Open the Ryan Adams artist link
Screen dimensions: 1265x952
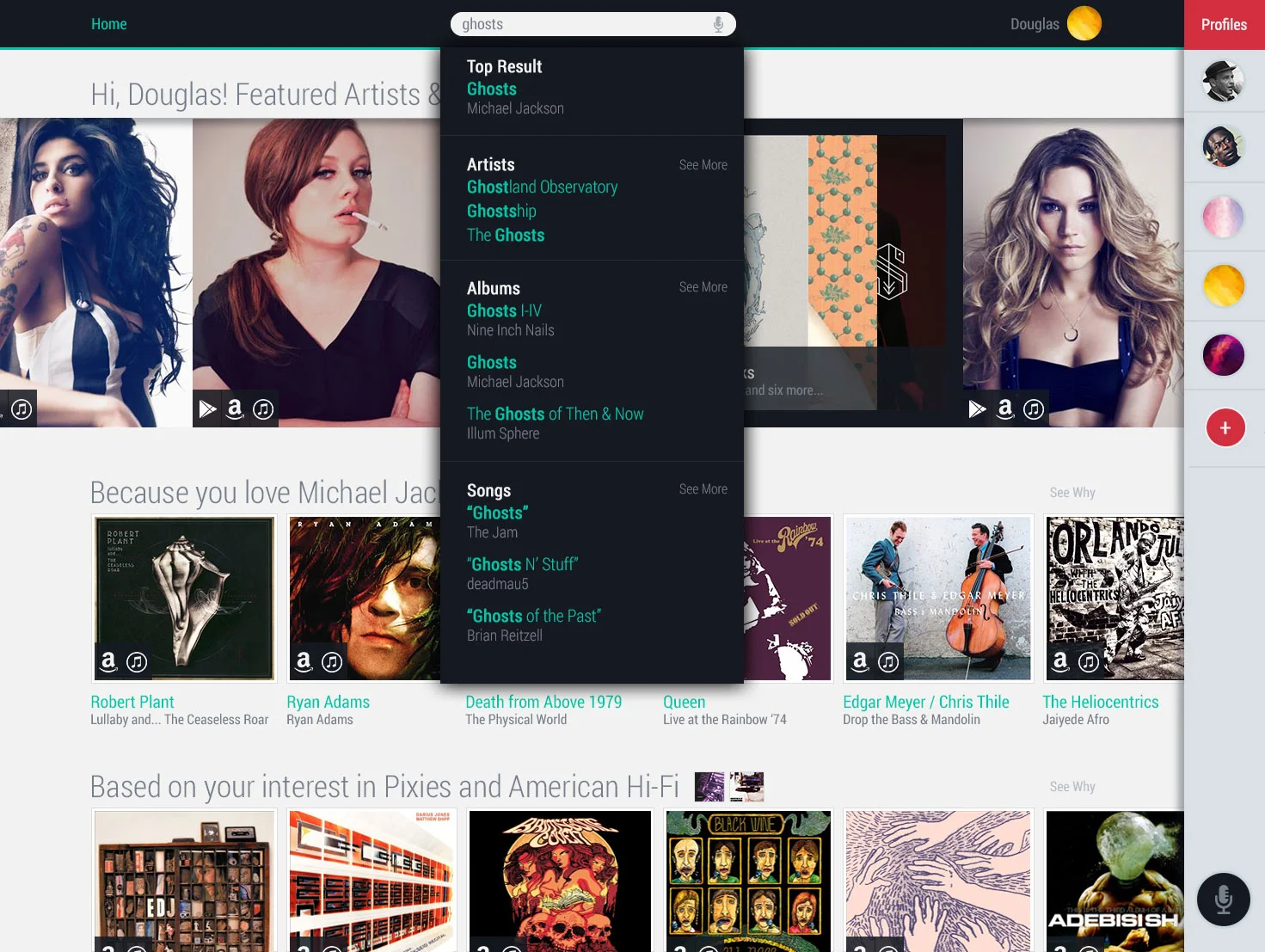coord(328,702)
